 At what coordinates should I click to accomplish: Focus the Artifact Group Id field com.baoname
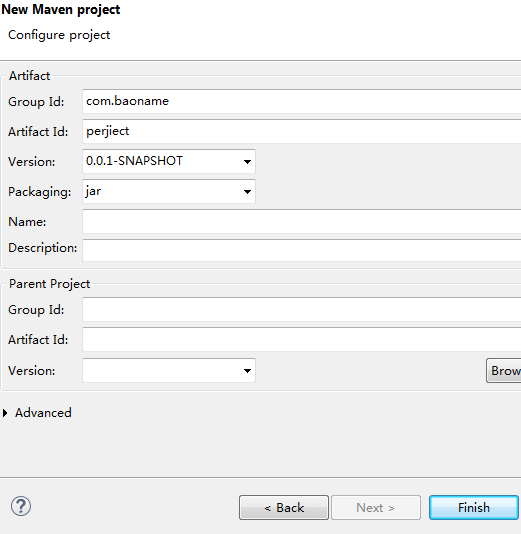[302, 101]
